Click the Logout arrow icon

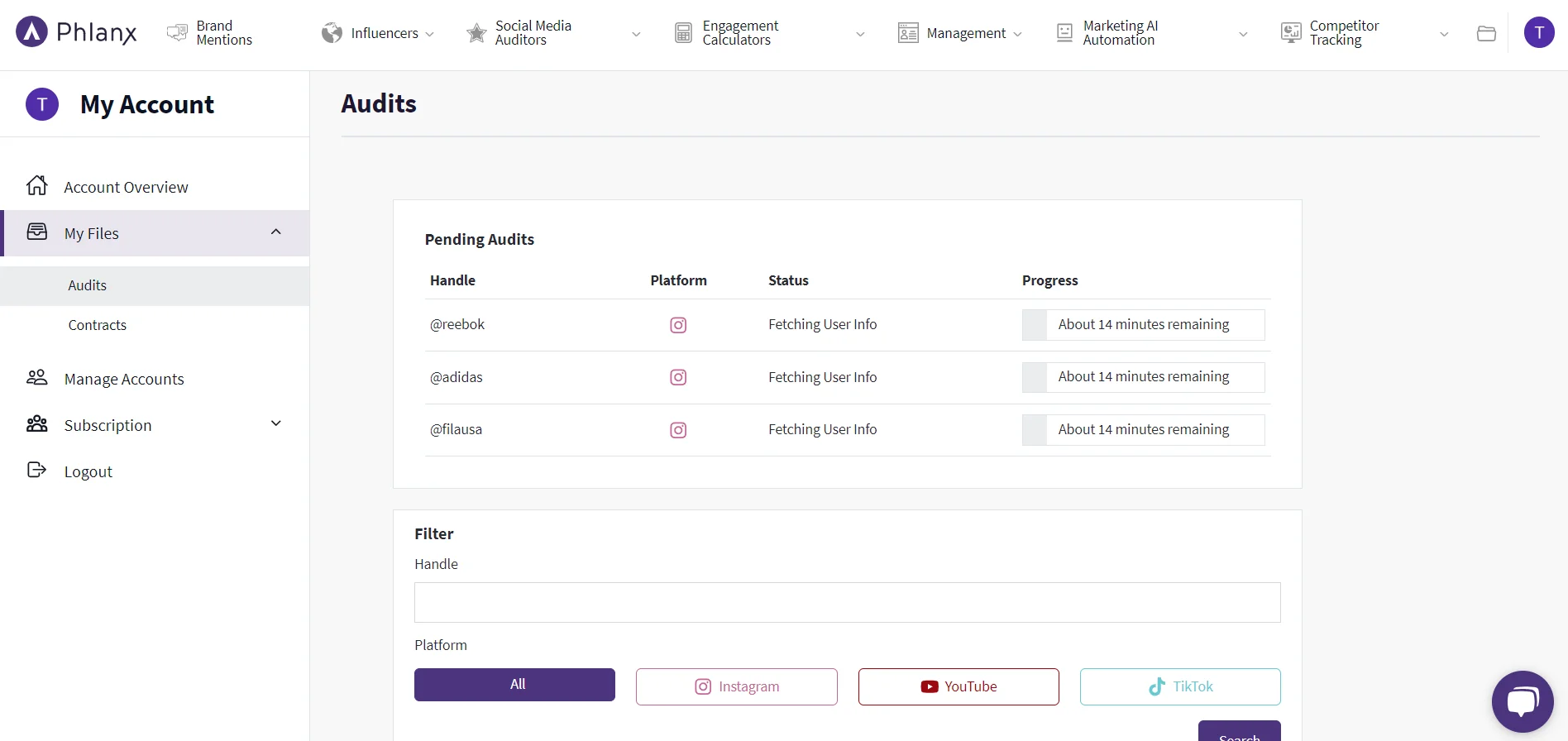(x=37, y=470)
